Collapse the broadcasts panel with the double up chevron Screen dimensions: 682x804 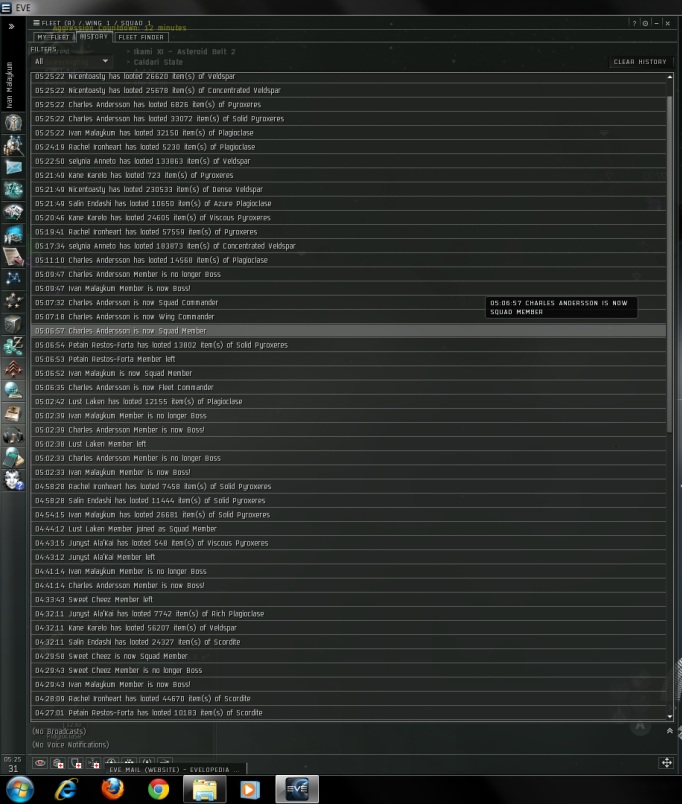[669, 731]
